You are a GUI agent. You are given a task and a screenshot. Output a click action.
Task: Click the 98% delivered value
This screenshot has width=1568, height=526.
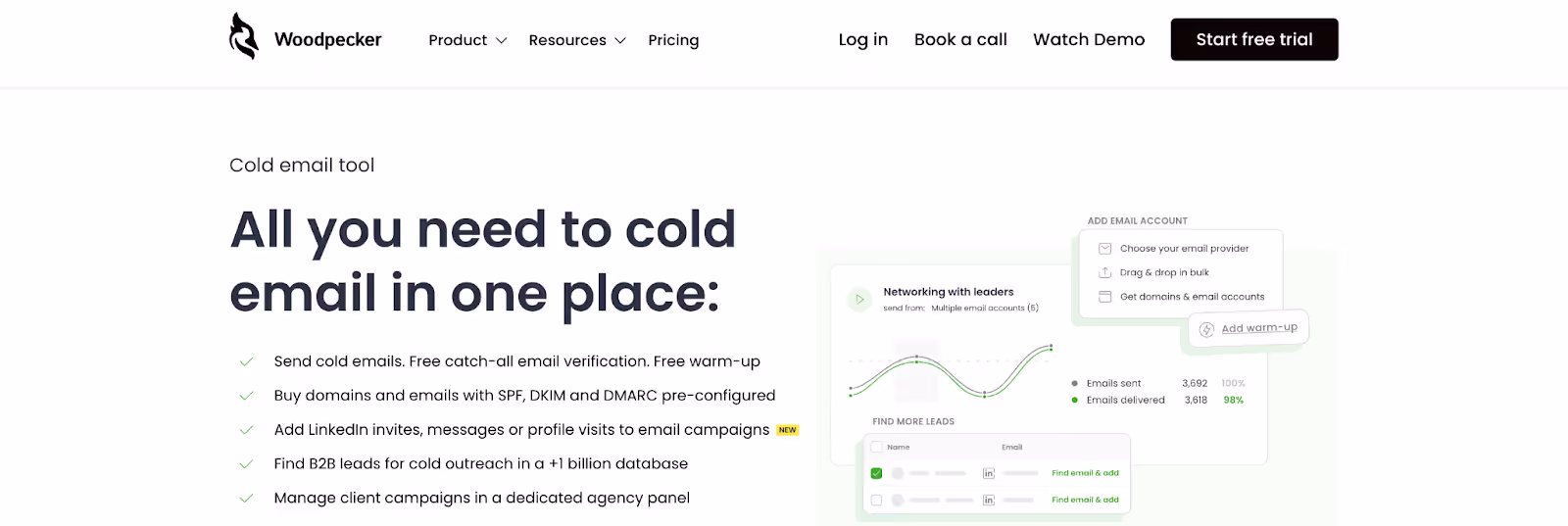click(x=1234, y=400)
